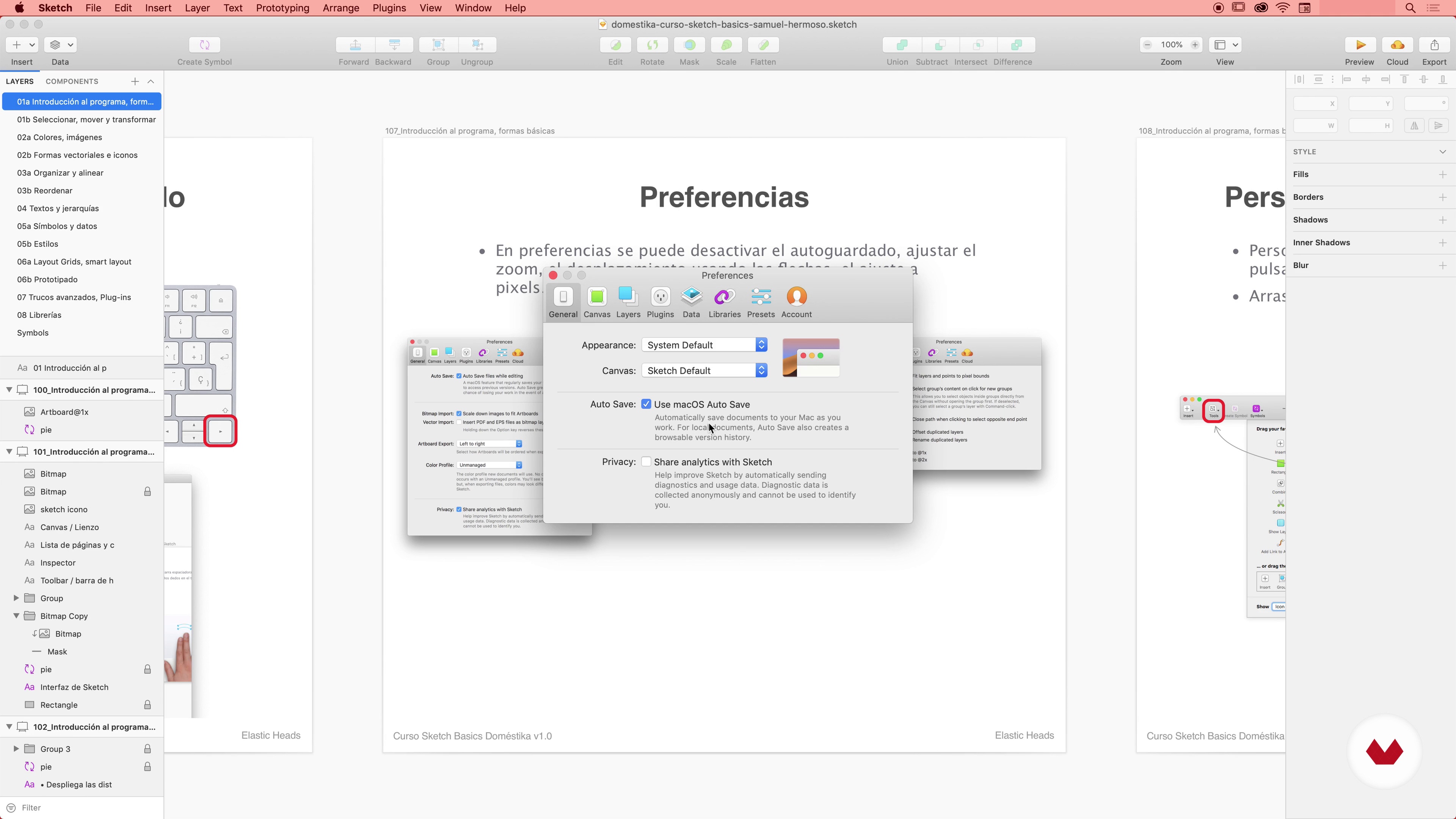
Task: Zoom in with plus button
Action: click(x=1195, y=45)
